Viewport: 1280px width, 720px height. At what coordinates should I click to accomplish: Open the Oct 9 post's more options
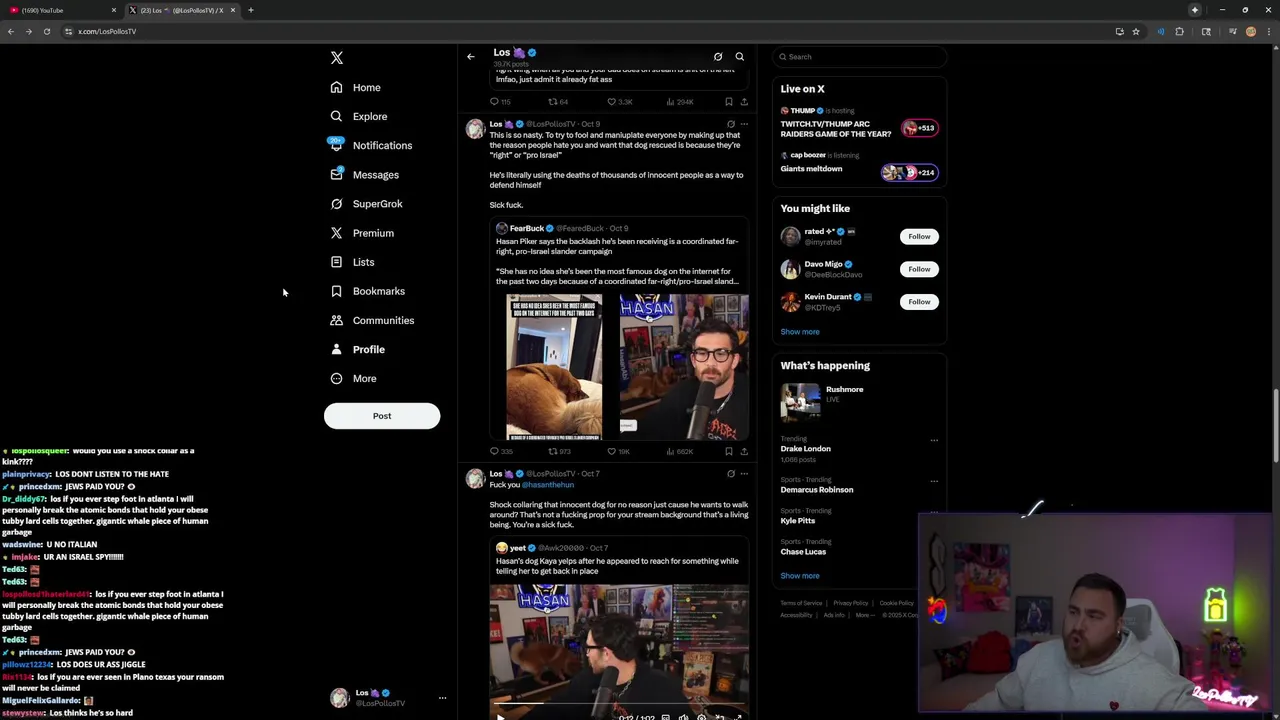click(x=744, y=124)
